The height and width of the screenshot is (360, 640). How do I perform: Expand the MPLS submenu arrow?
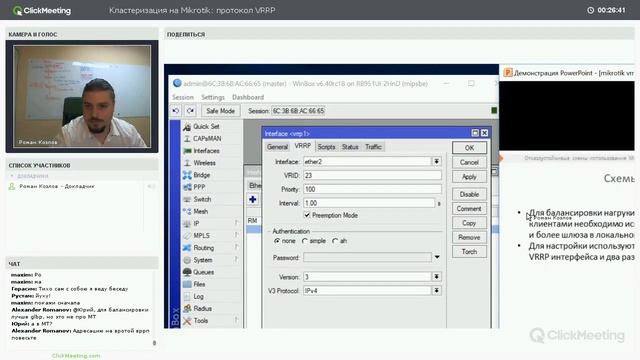(x=236, y=235)
